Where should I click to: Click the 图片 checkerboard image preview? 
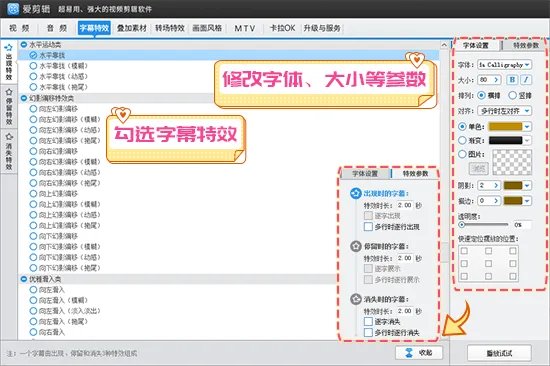[512, 162]
